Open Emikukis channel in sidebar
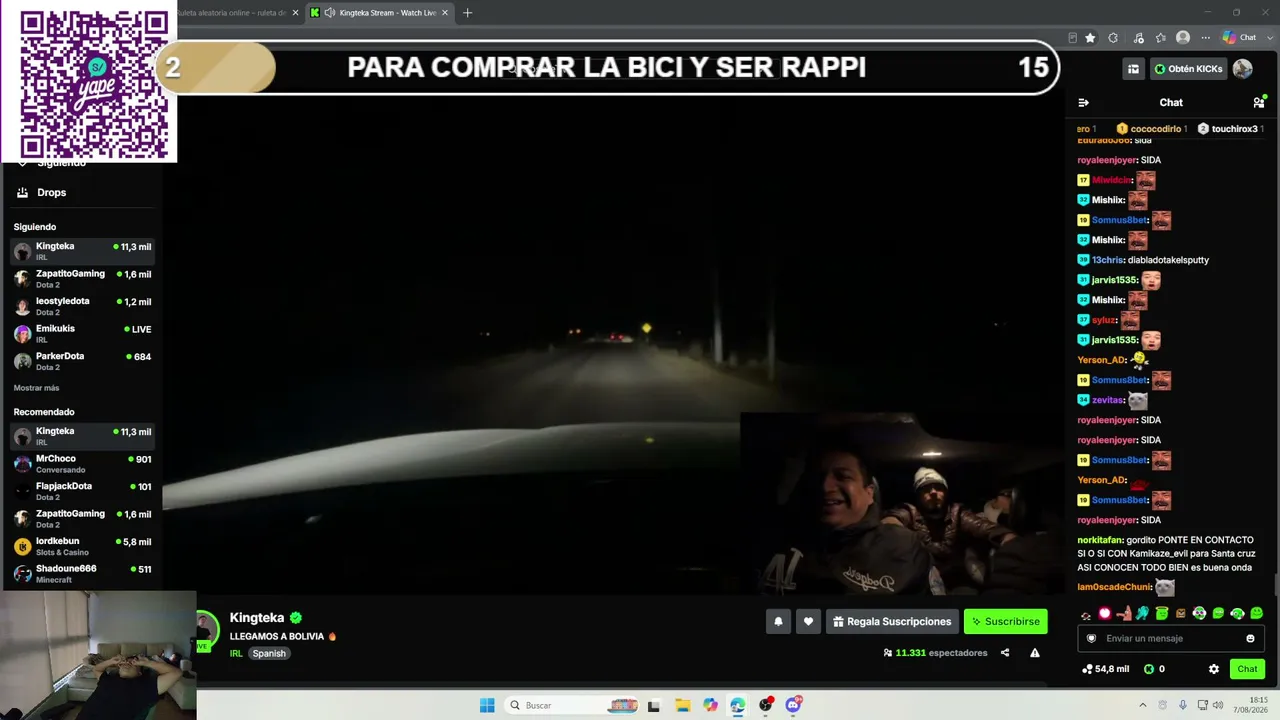 (x=82, y=333)
